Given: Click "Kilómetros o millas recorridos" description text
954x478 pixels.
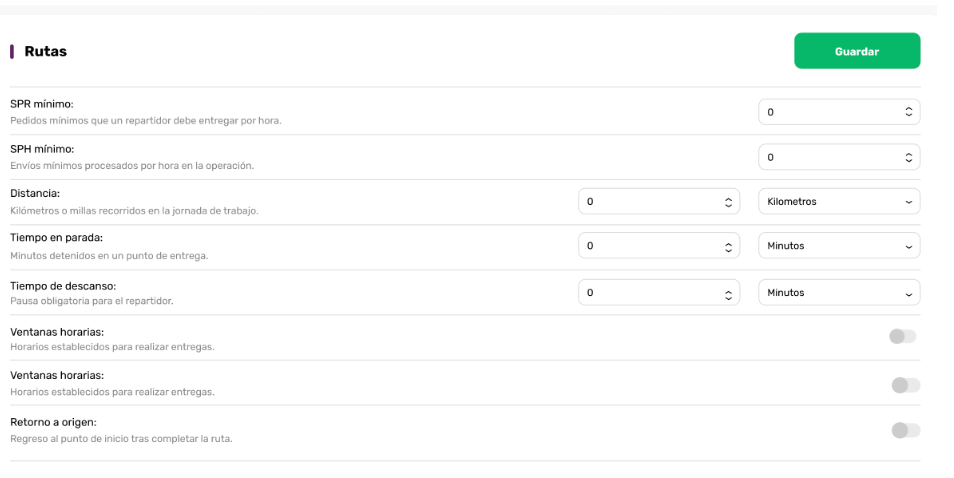Looking at the screenshot, I should point(134,211).
